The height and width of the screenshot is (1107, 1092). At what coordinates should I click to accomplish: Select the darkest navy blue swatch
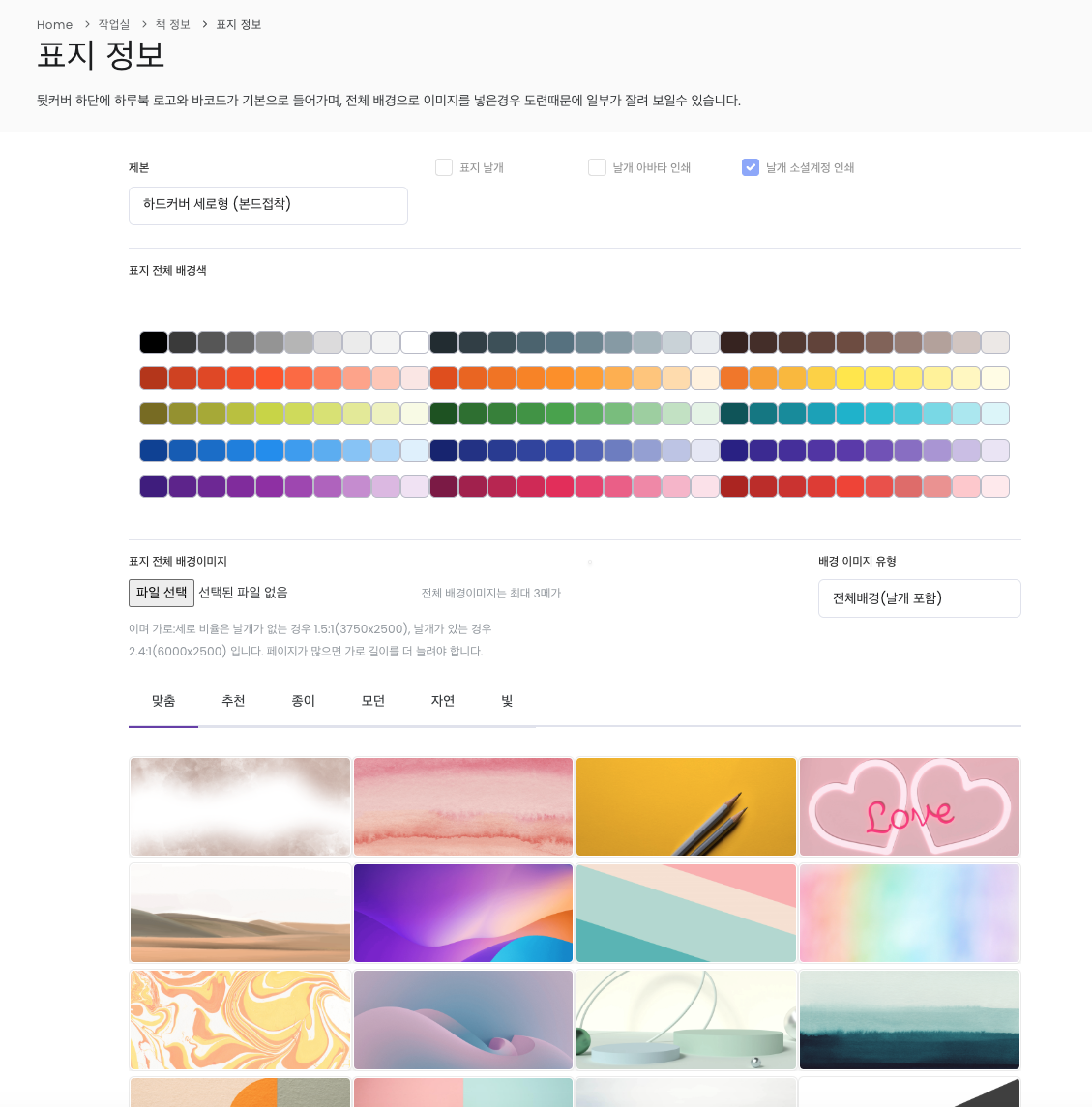tap(444, 450)
